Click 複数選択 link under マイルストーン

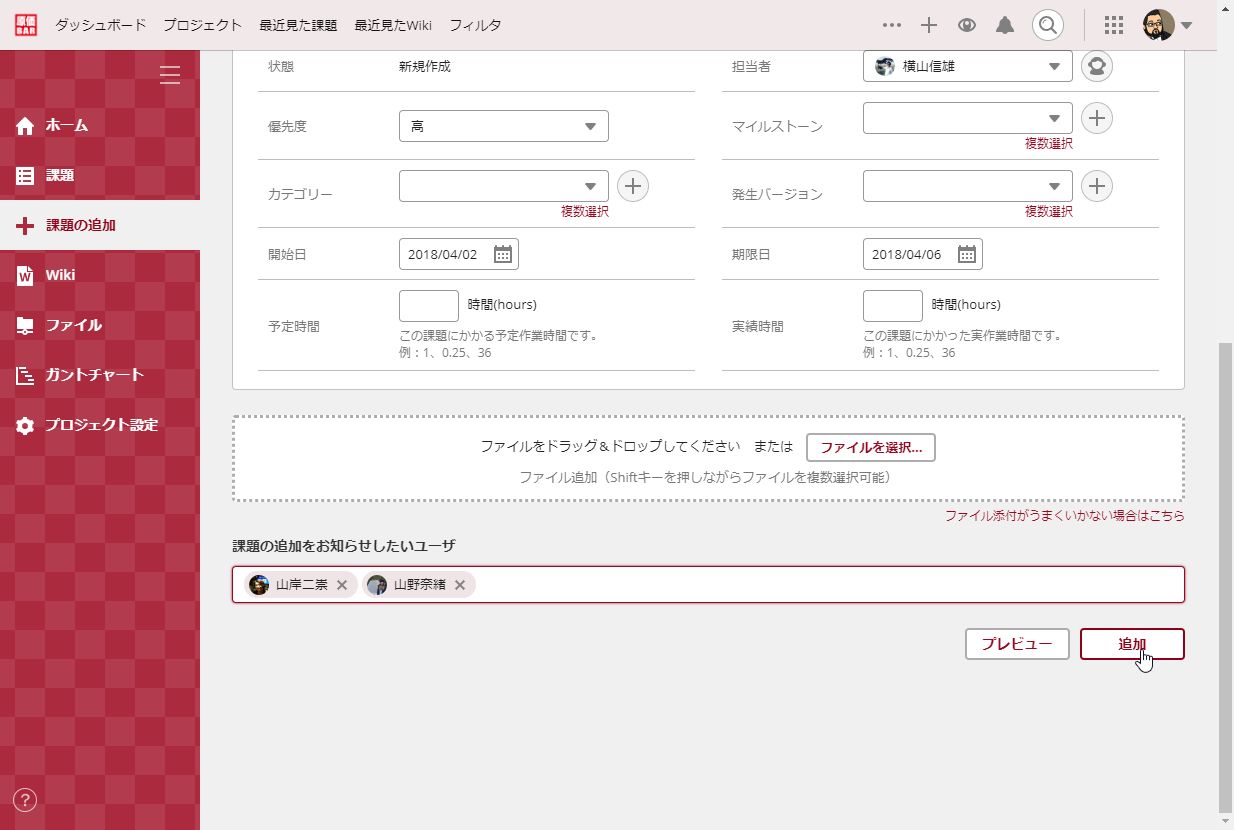coord(1049,144)
